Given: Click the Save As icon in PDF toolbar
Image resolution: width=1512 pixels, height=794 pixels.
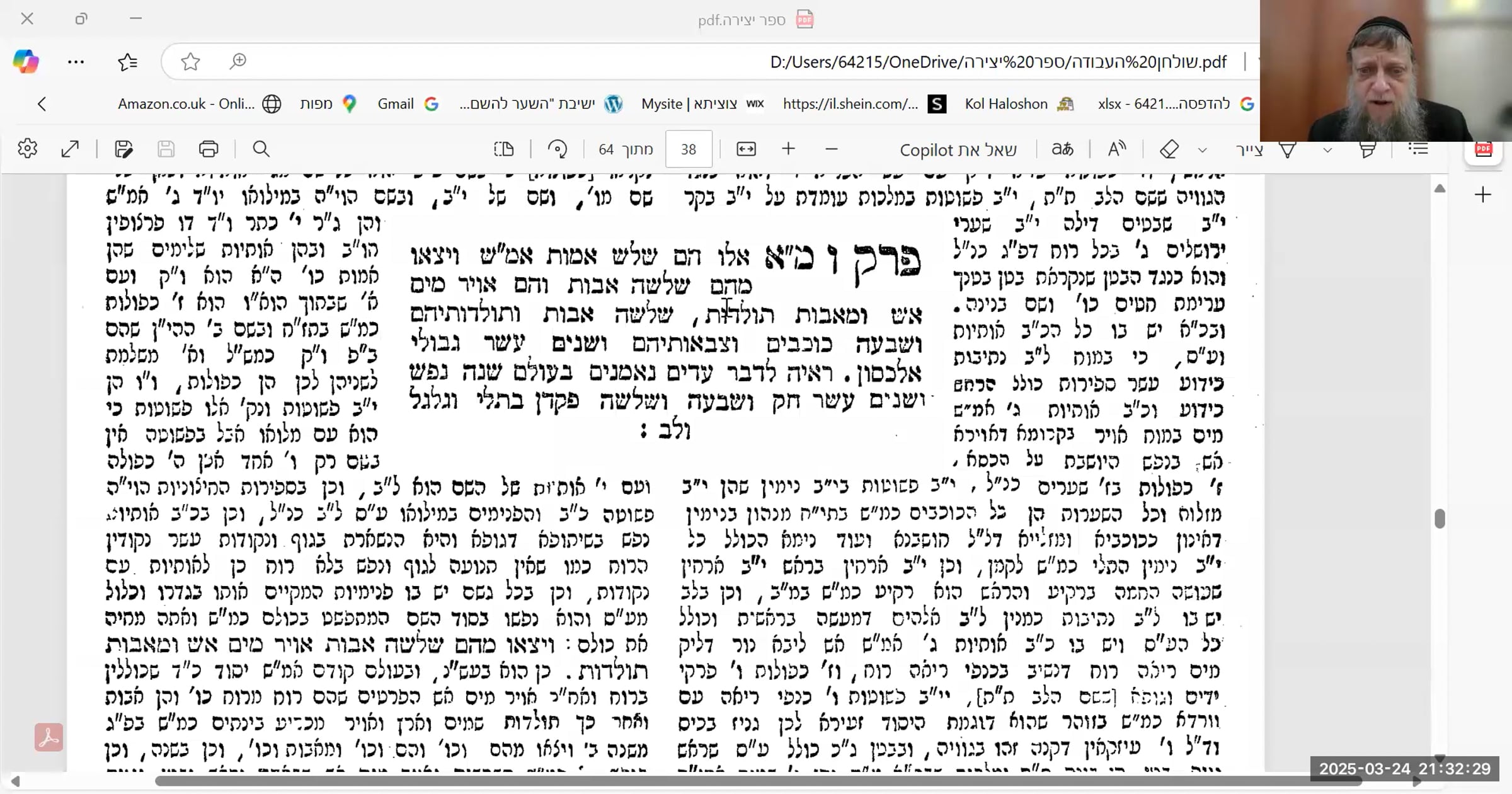Looking at the screenshot, I should click(x=124, y=149).
